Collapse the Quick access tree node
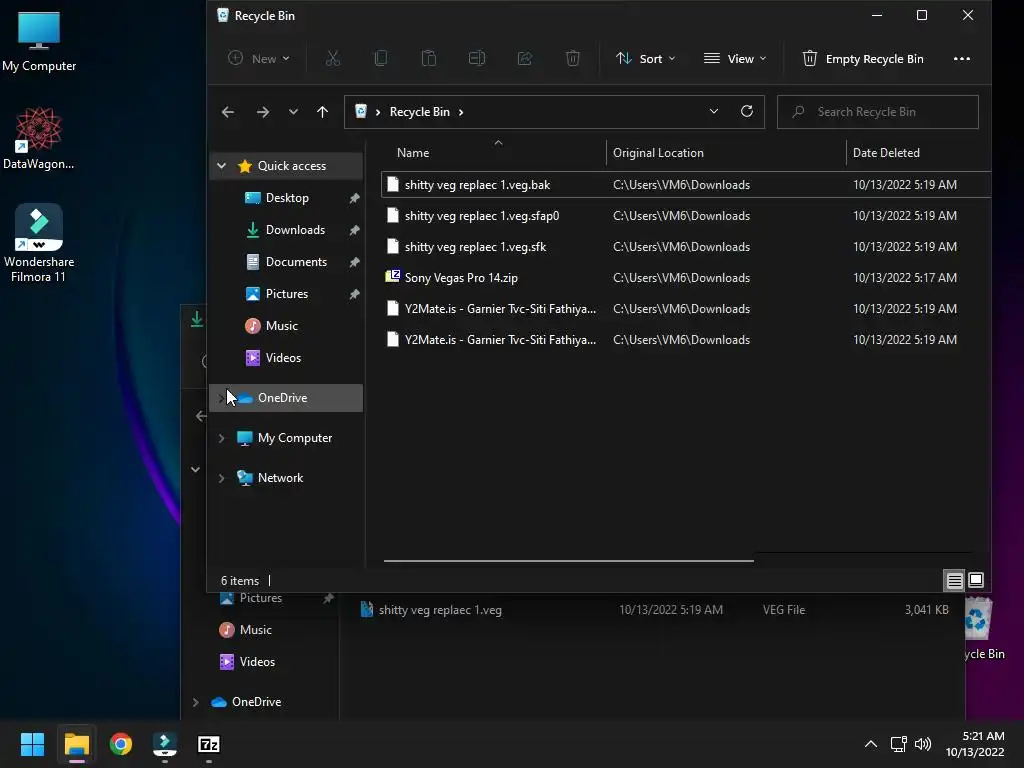The image size is (1024, 768). (221, 166)
